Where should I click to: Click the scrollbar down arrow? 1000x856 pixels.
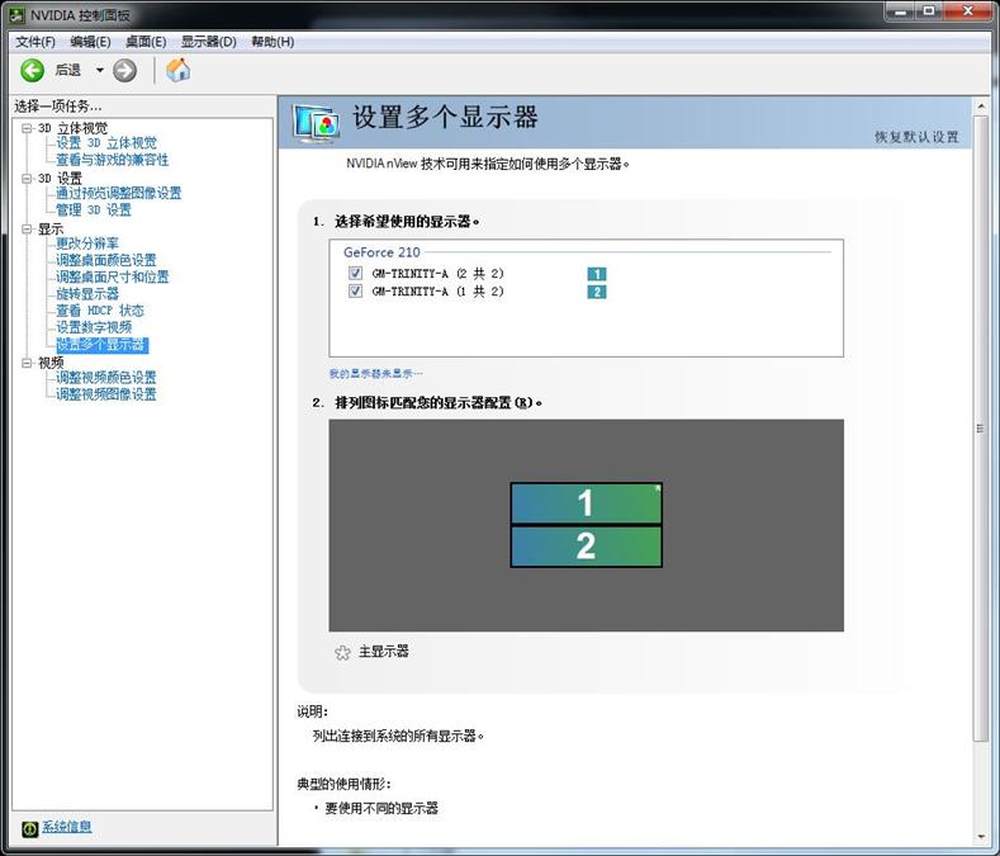pos(981,836)
